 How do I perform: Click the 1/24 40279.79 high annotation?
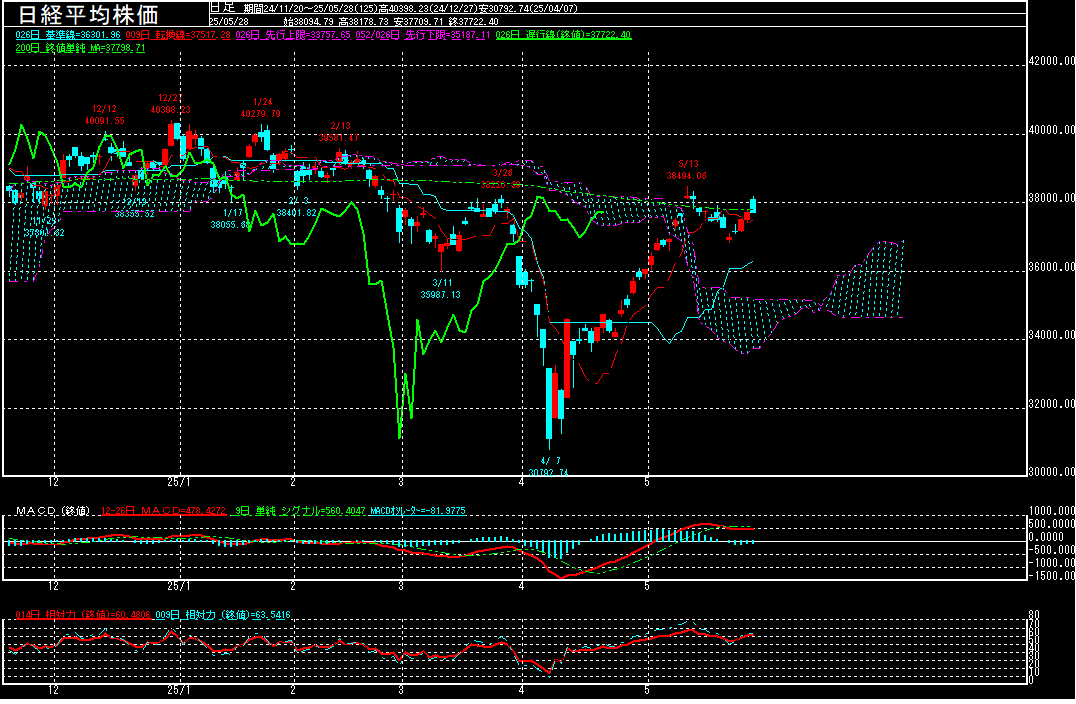pos(261,108)
